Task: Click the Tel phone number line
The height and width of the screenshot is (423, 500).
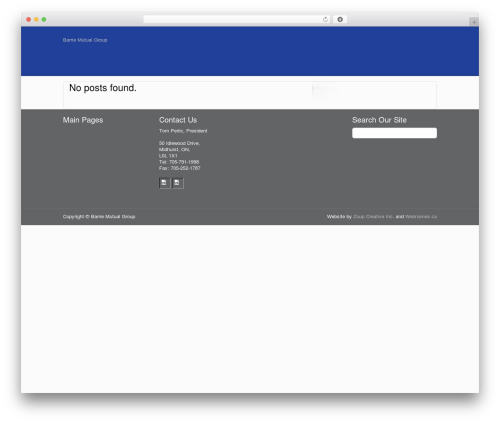Action: [x=179, y=162]
